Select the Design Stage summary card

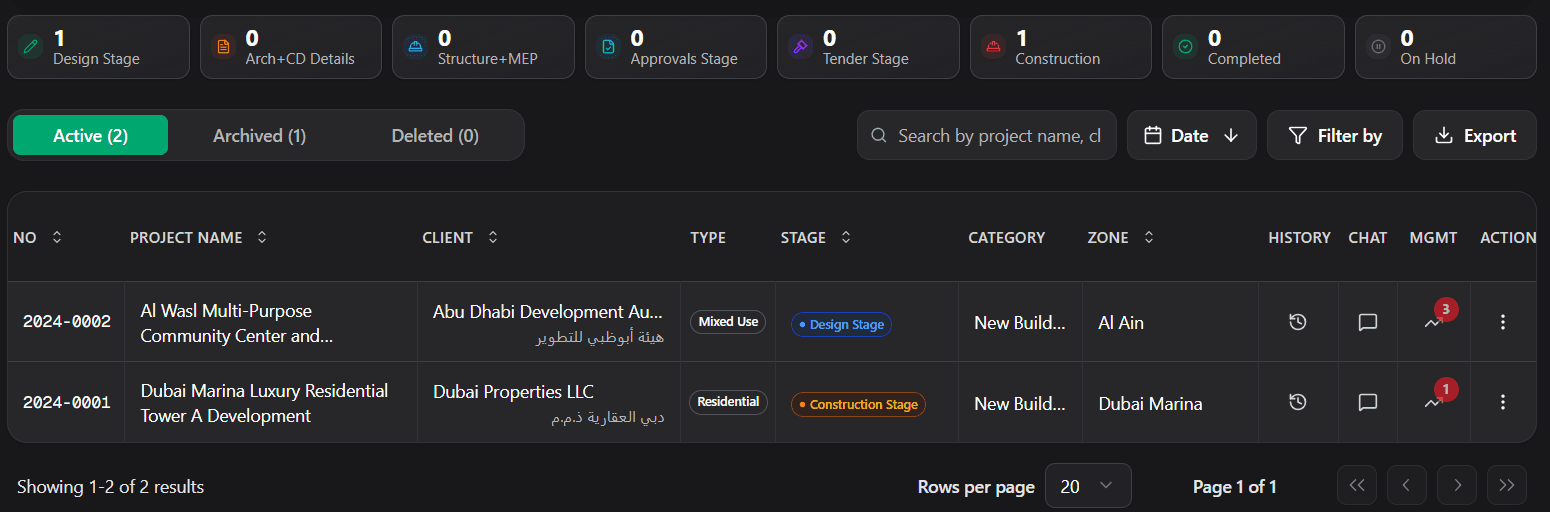click(x=98, y=47)
